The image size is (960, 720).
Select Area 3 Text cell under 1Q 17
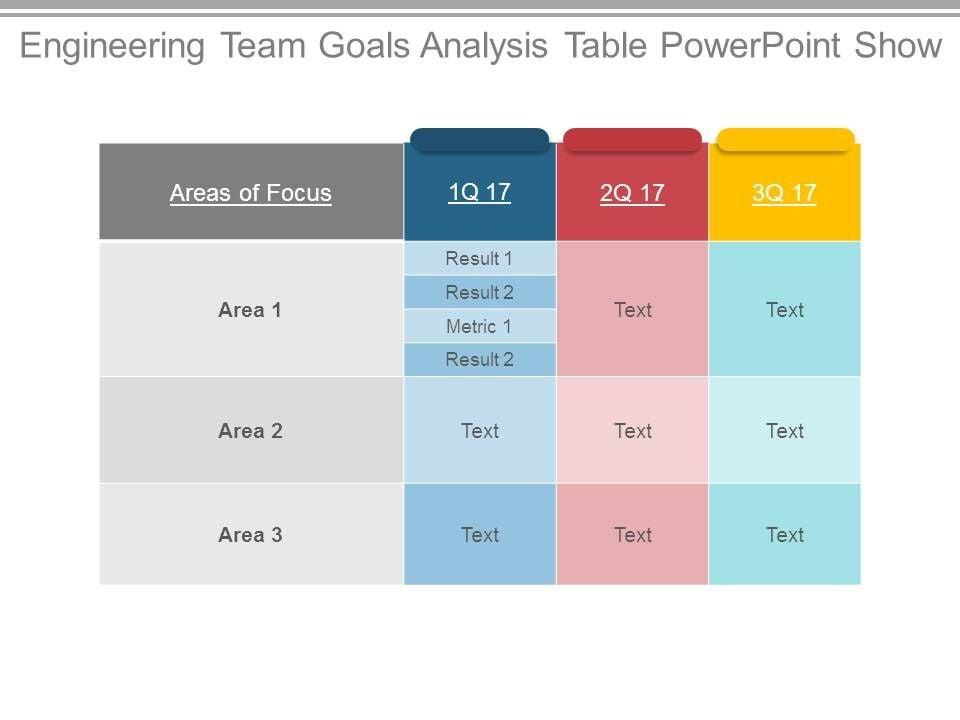(480, 535)
